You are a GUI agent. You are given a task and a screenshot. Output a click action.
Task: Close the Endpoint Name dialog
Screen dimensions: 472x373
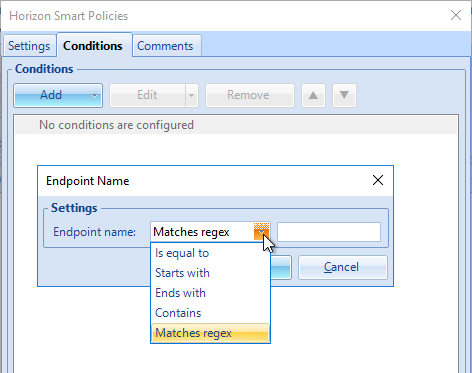pyautogui.click(x=378, y=180)
